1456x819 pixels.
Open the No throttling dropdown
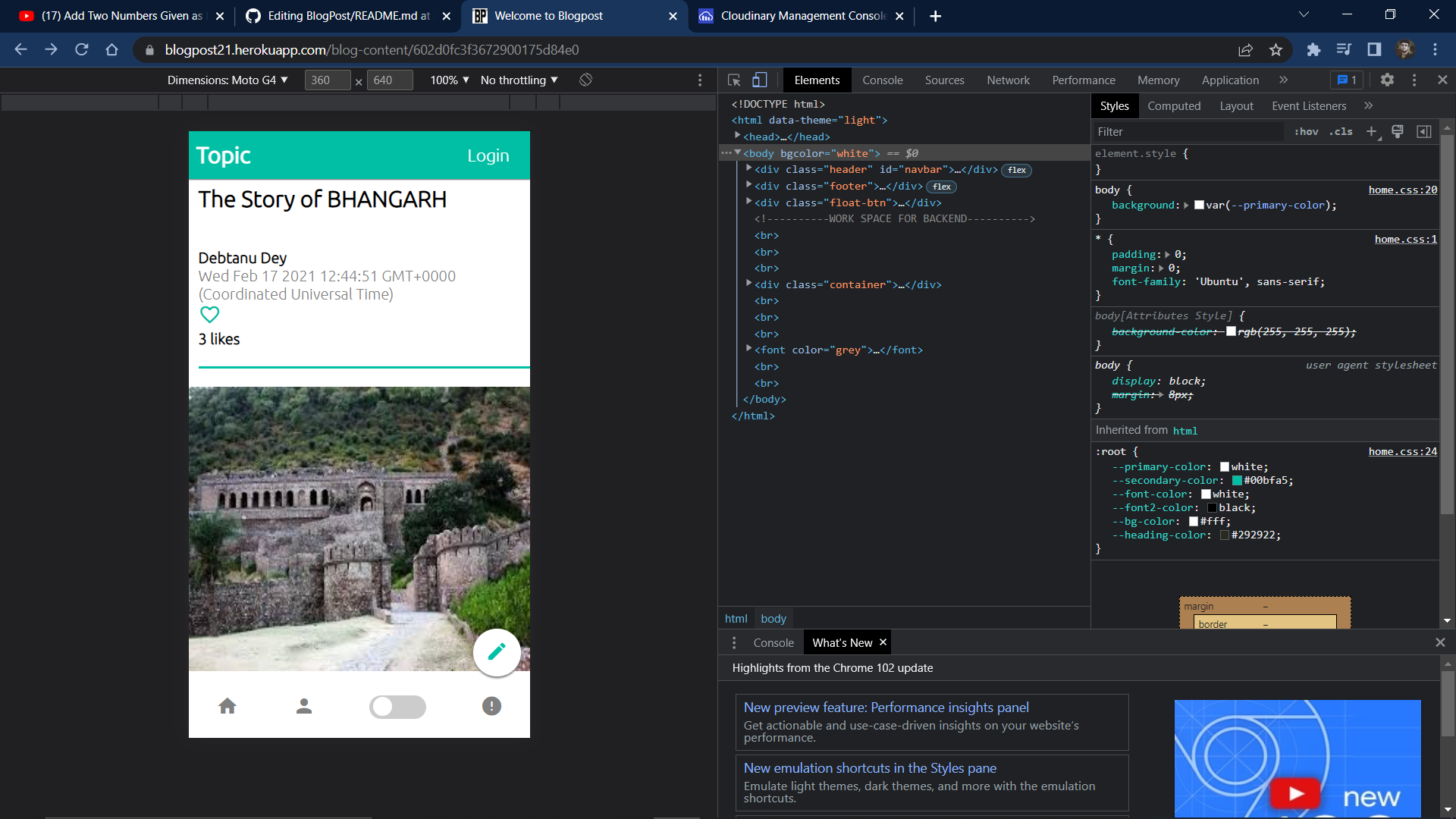click(x=519, y=80)
